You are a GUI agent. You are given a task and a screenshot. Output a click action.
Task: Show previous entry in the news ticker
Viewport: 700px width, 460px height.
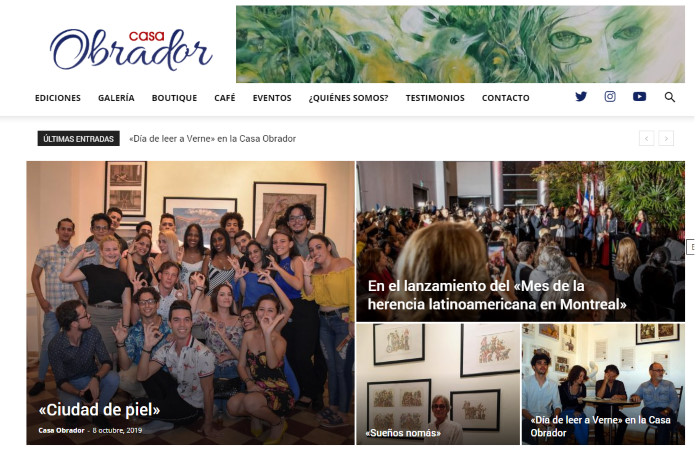point(646,138)
